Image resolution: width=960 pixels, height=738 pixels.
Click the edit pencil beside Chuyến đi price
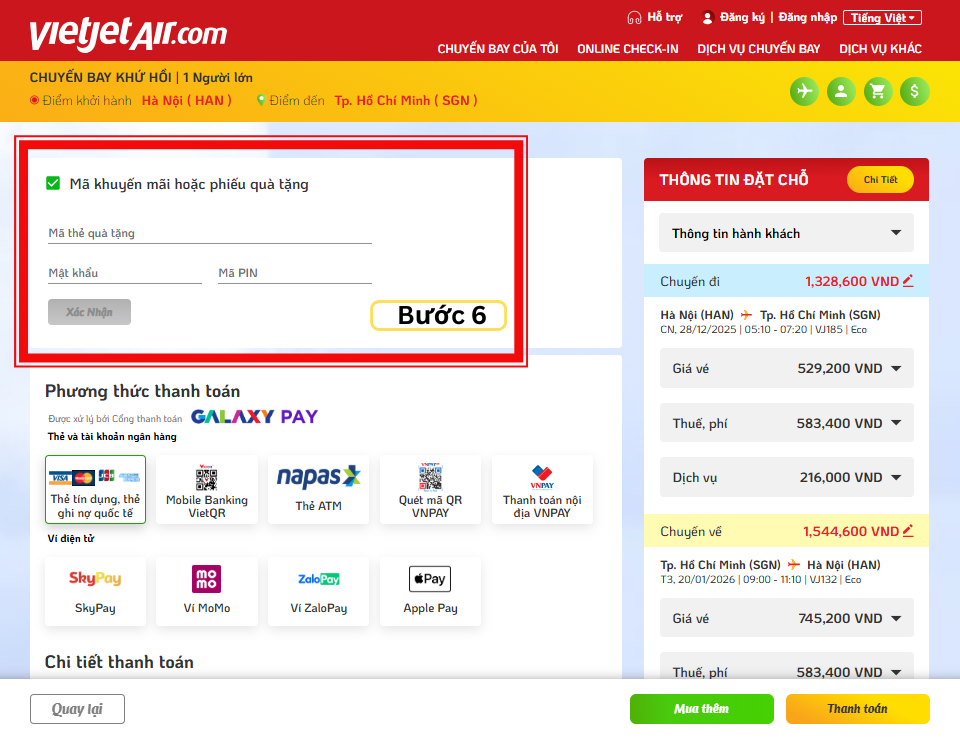pos(908,281)
